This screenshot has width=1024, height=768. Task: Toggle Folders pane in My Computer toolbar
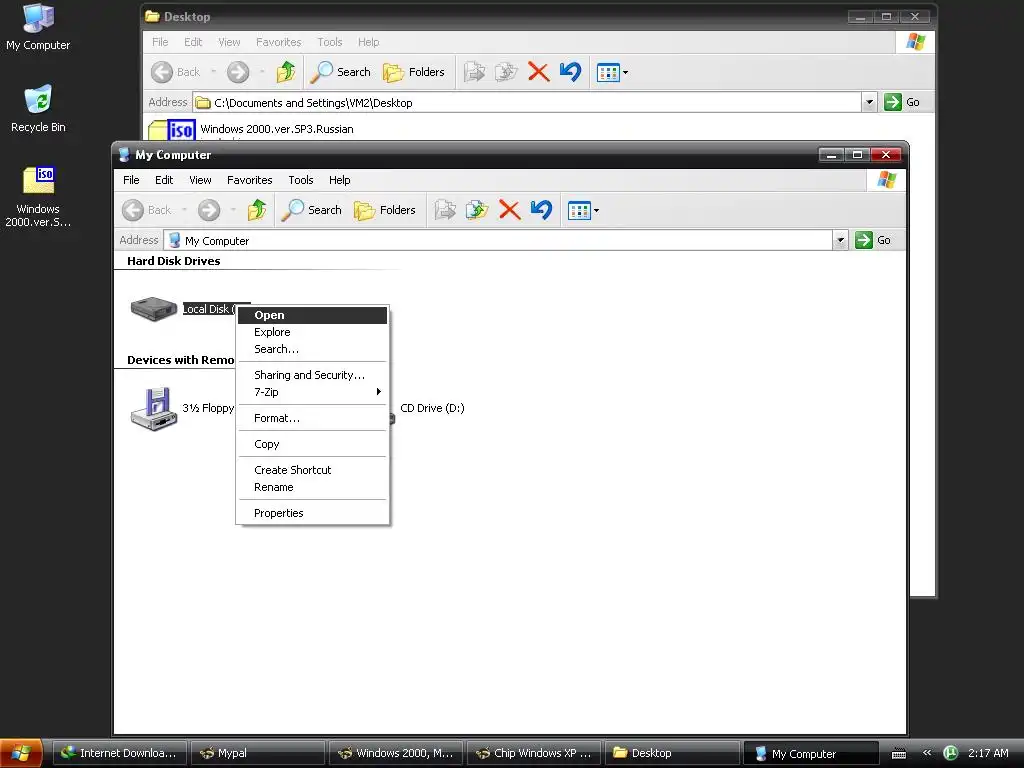(x=385, y=210)
